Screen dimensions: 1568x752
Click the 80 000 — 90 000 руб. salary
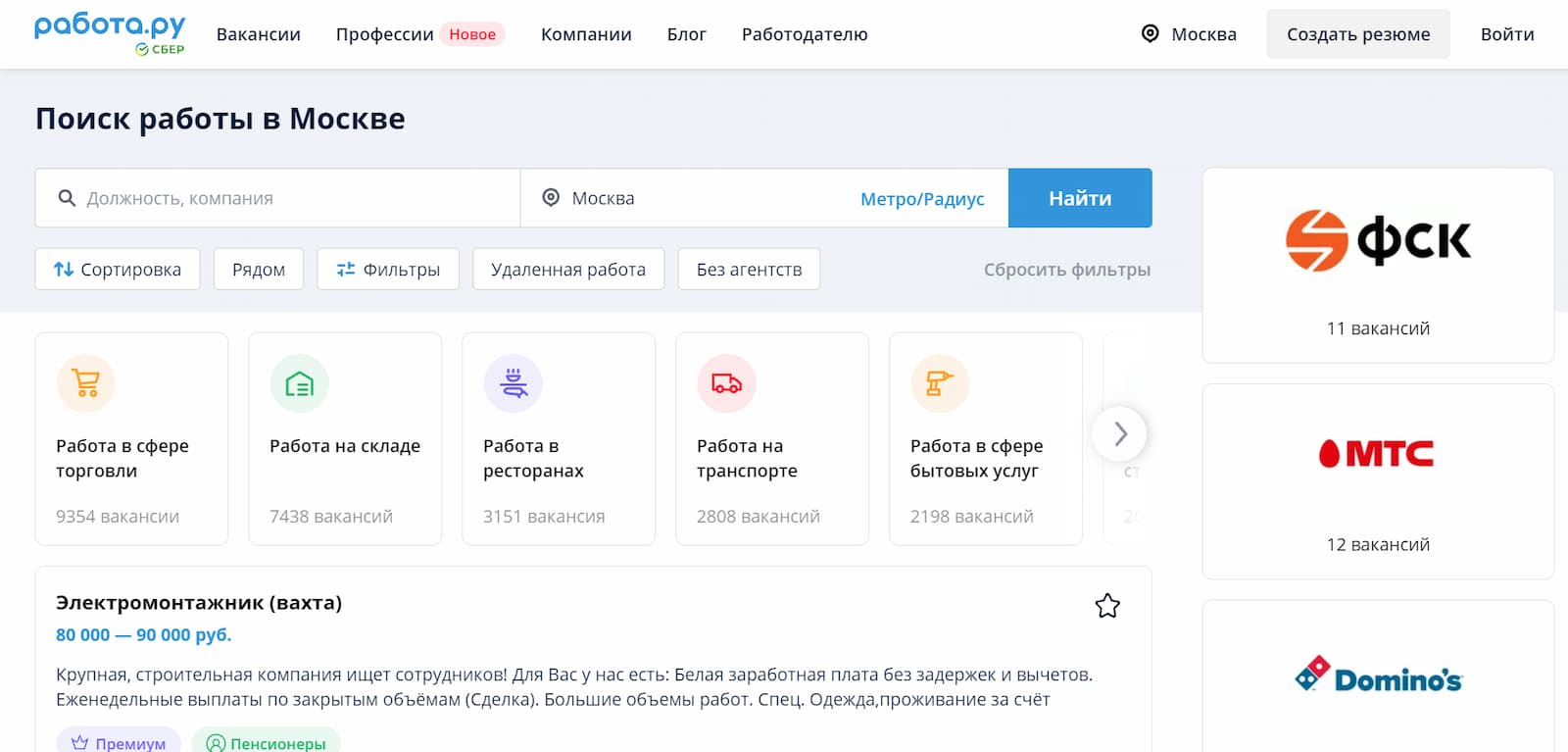144,635
